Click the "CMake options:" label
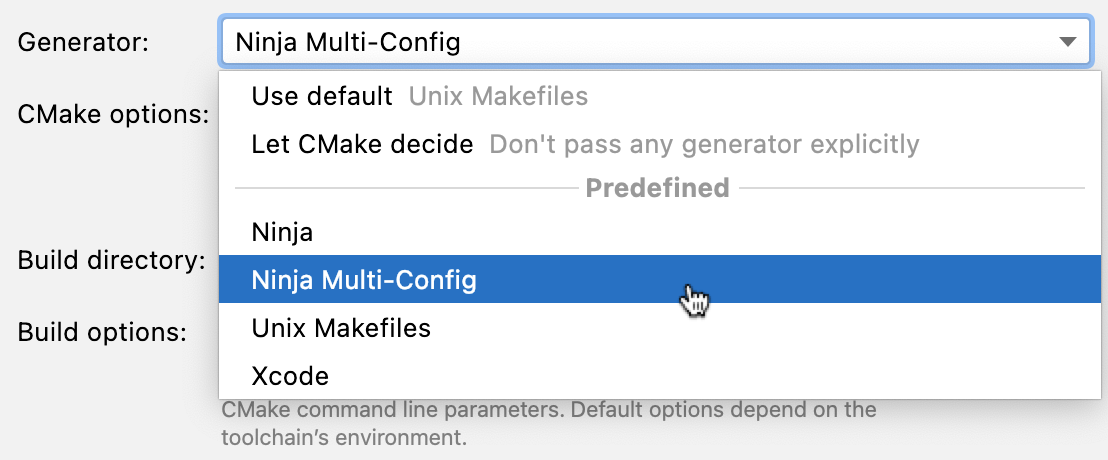Image resolution: width=1108 pixels, height=460 pixels. [x=113, y=114]
